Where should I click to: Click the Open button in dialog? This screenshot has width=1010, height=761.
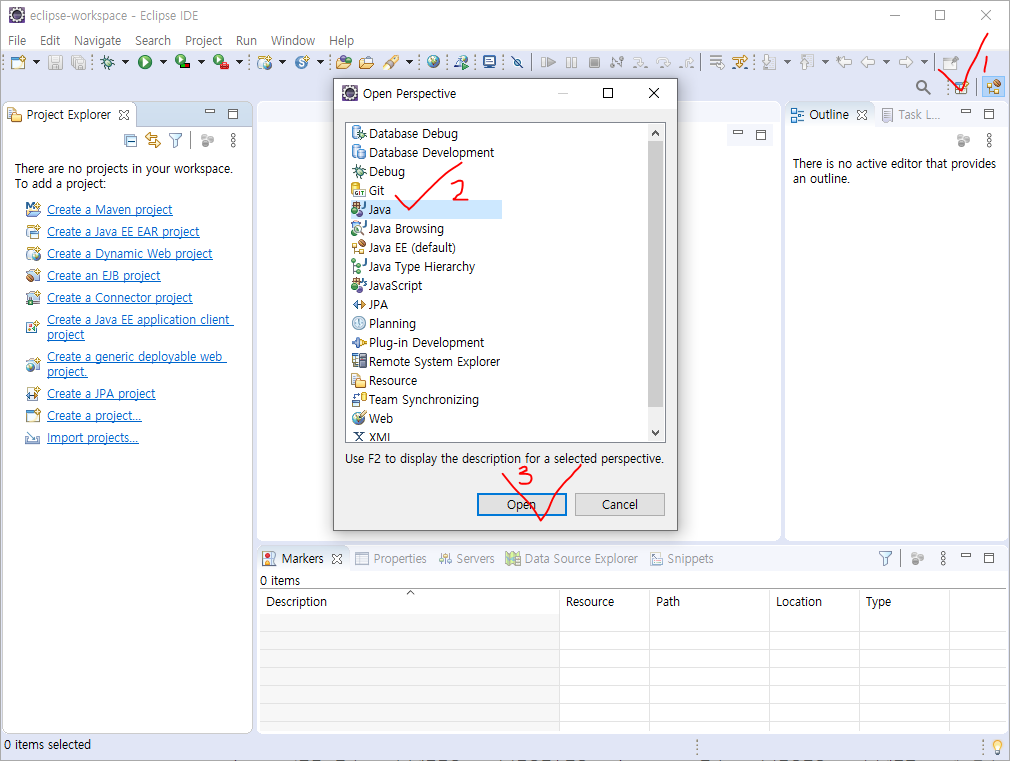click(522, 505)
